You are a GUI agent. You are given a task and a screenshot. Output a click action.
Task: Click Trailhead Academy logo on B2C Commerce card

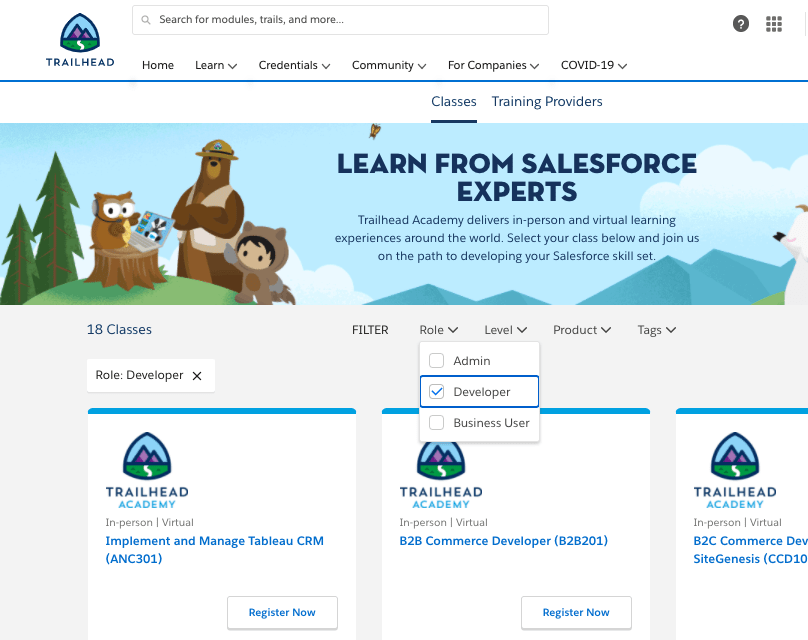click(735, 470)
